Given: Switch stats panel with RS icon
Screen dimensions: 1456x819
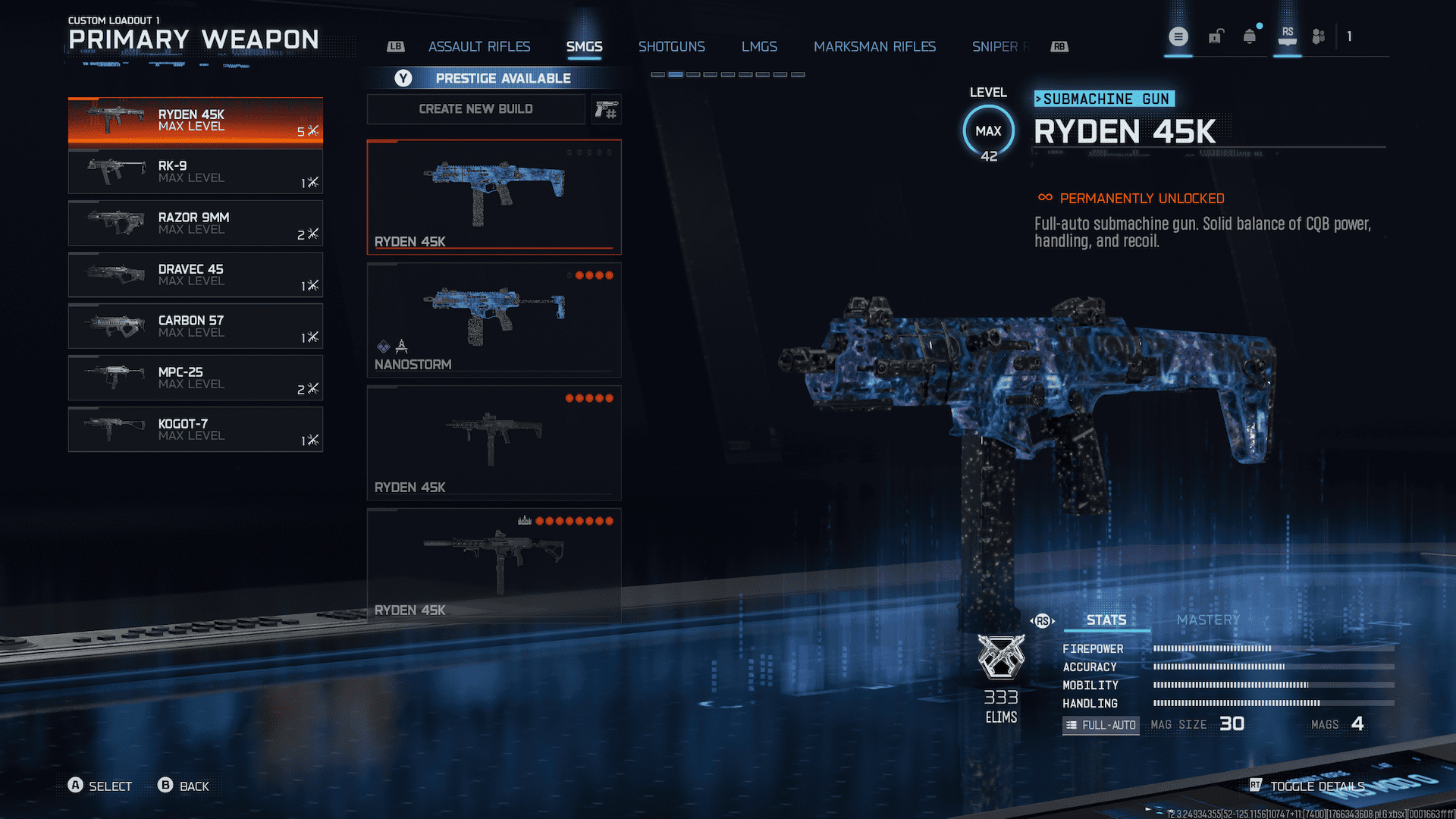Looking at the screenshot, I should pos(1043,621).
